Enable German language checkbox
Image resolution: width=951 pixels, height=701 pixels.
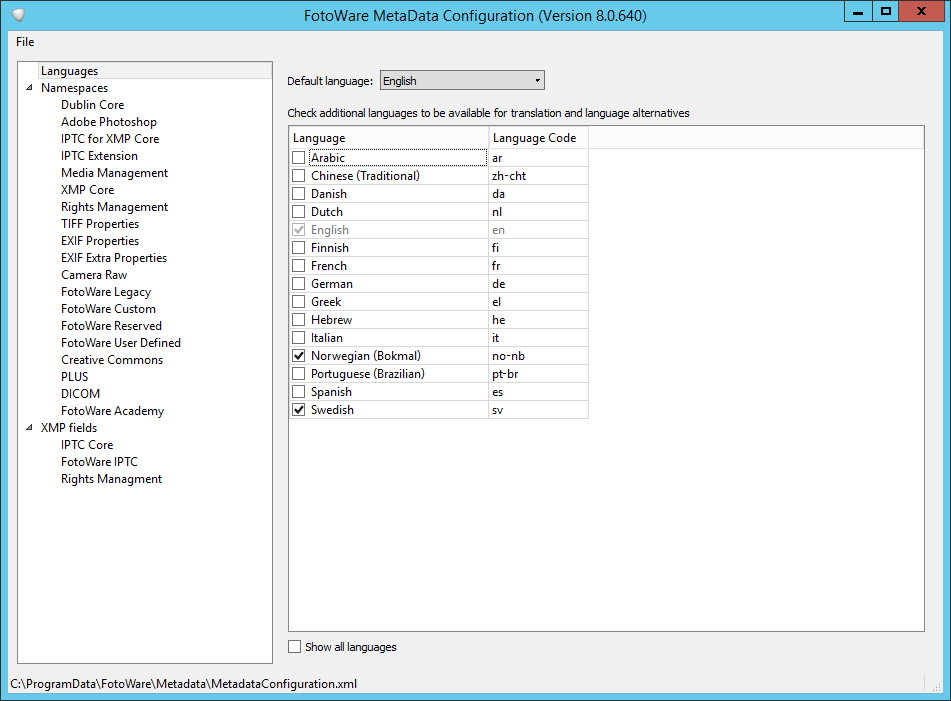[298, 284]
